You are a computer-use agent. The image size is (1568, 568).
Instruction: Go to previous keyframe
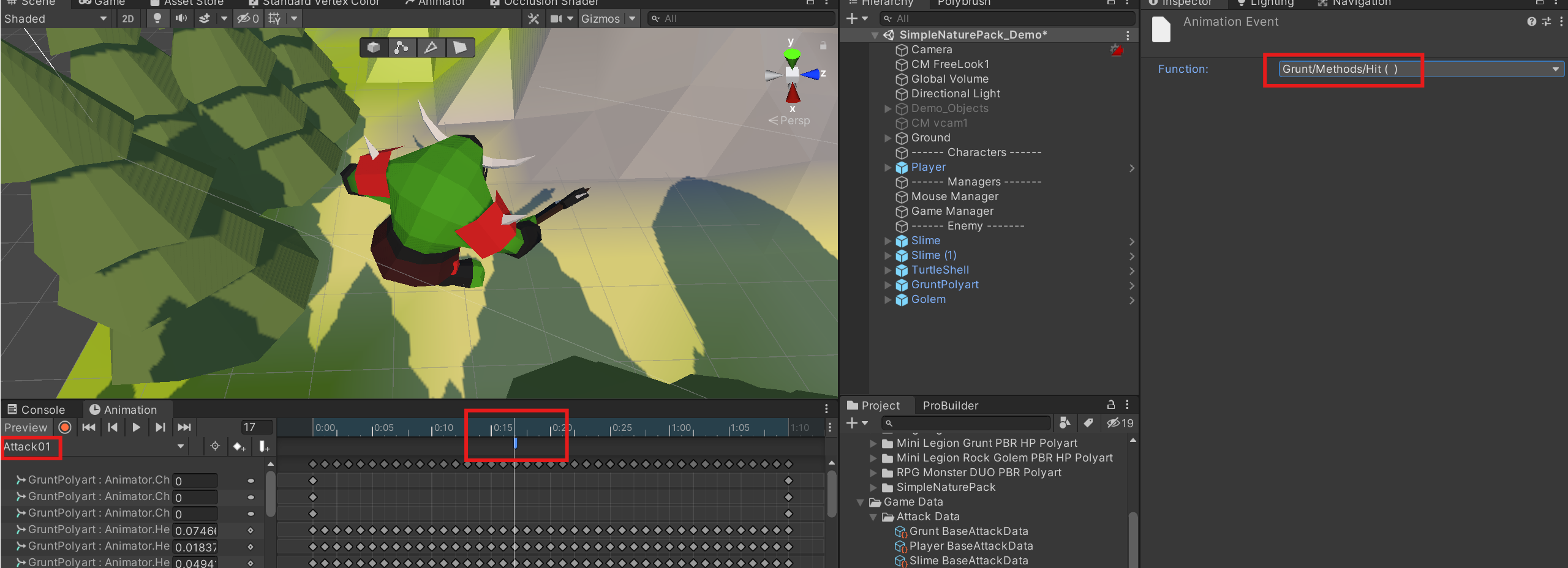[x=113, y=427]
